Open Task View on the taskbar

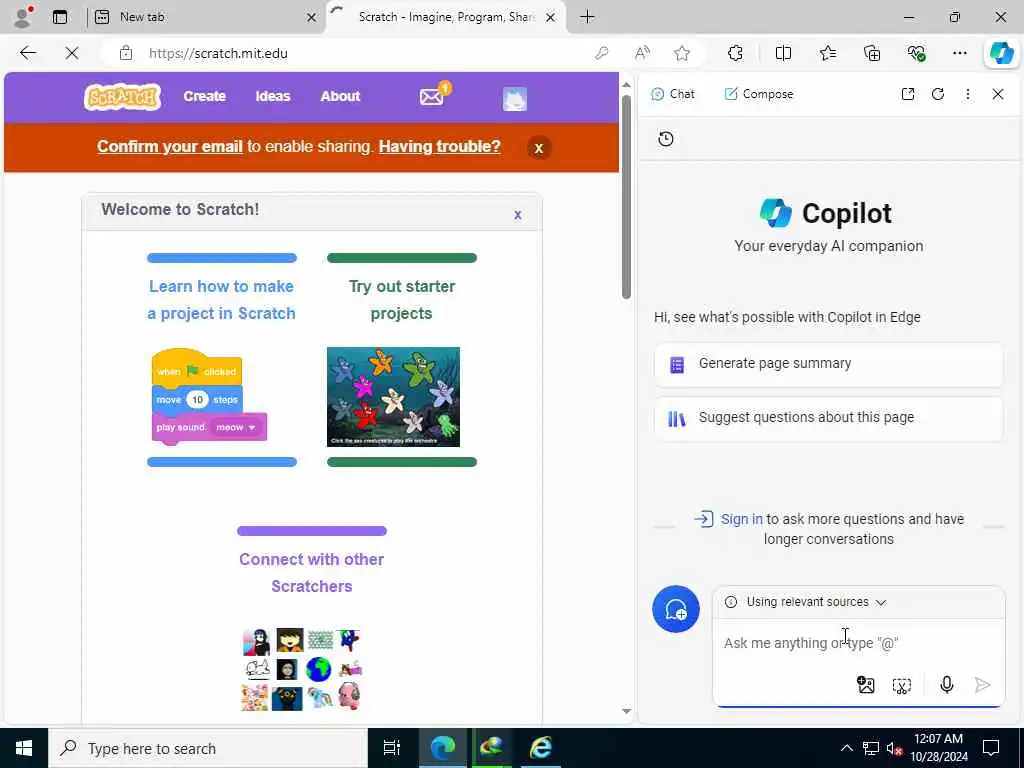click(391, 748)
